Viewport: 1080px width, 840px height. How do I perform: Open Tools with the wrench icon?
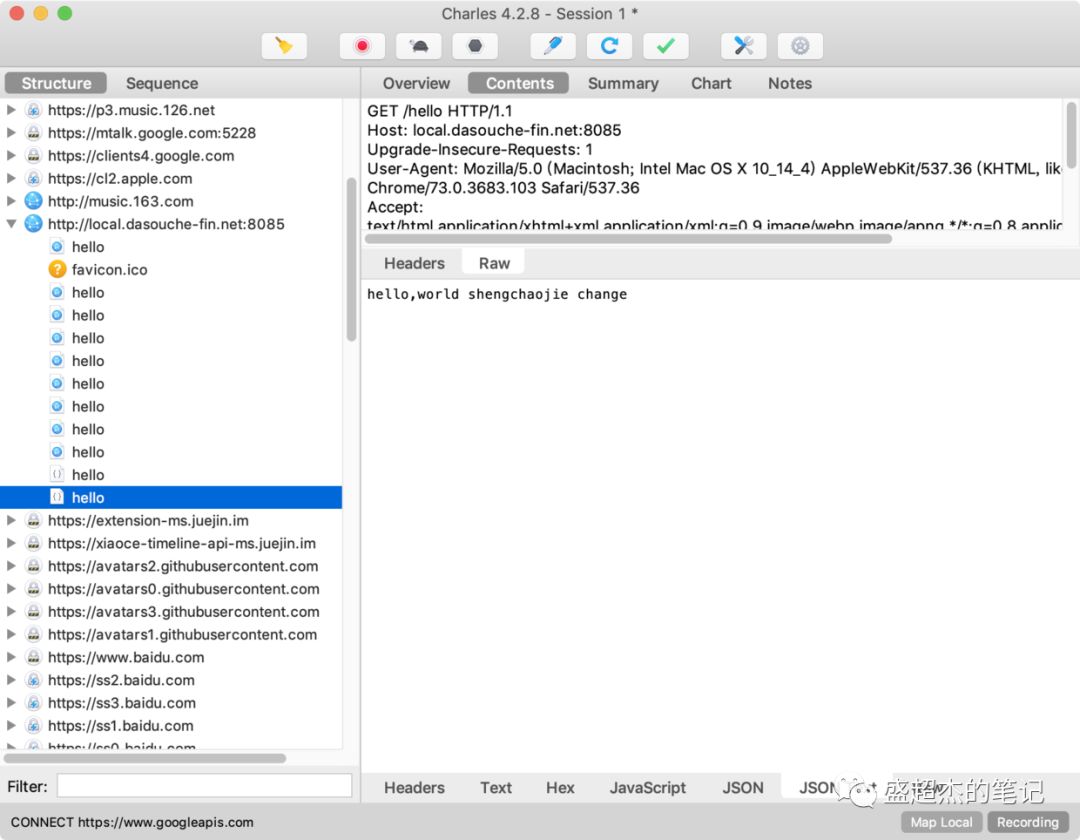pyautogui.click(x=743, y=46)
